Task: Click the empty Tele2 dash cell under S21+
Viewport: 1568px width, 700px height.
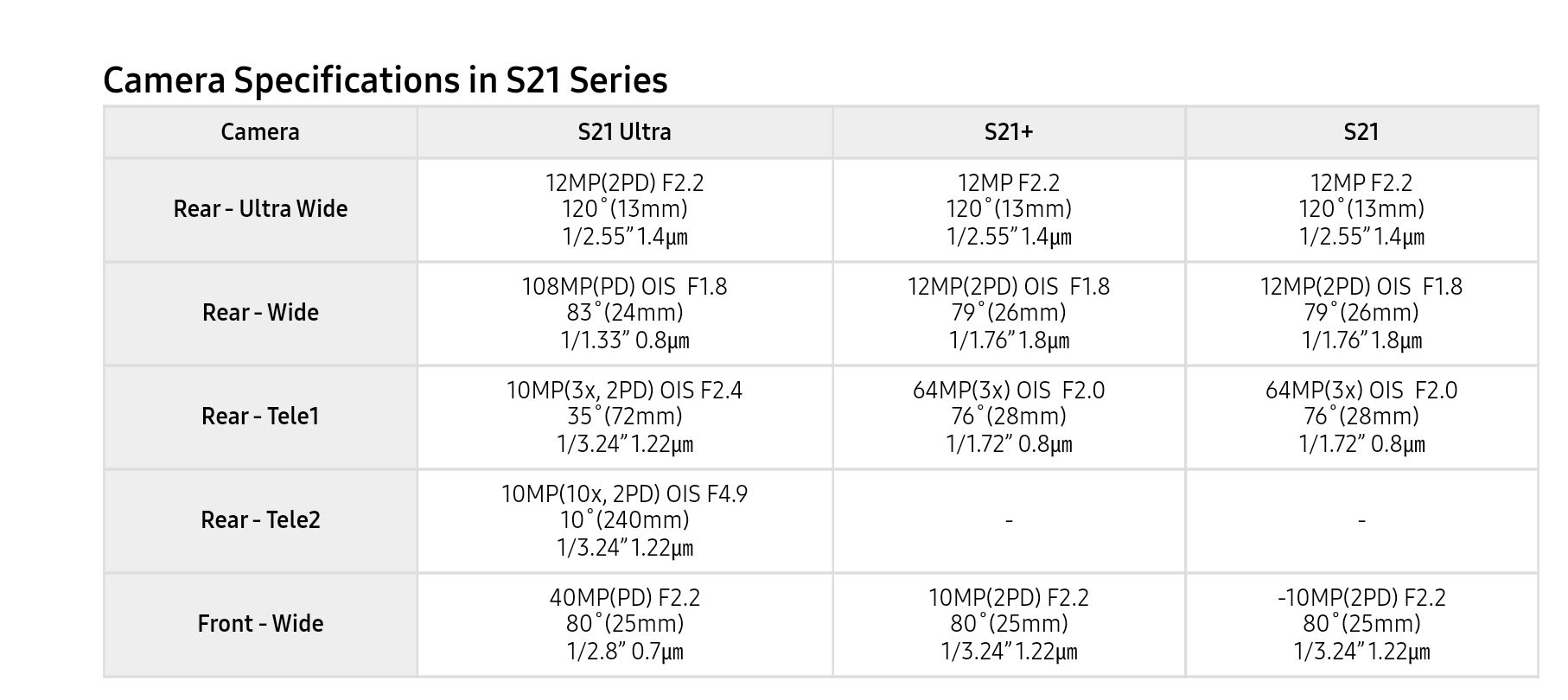Action: coord(1009,520)
